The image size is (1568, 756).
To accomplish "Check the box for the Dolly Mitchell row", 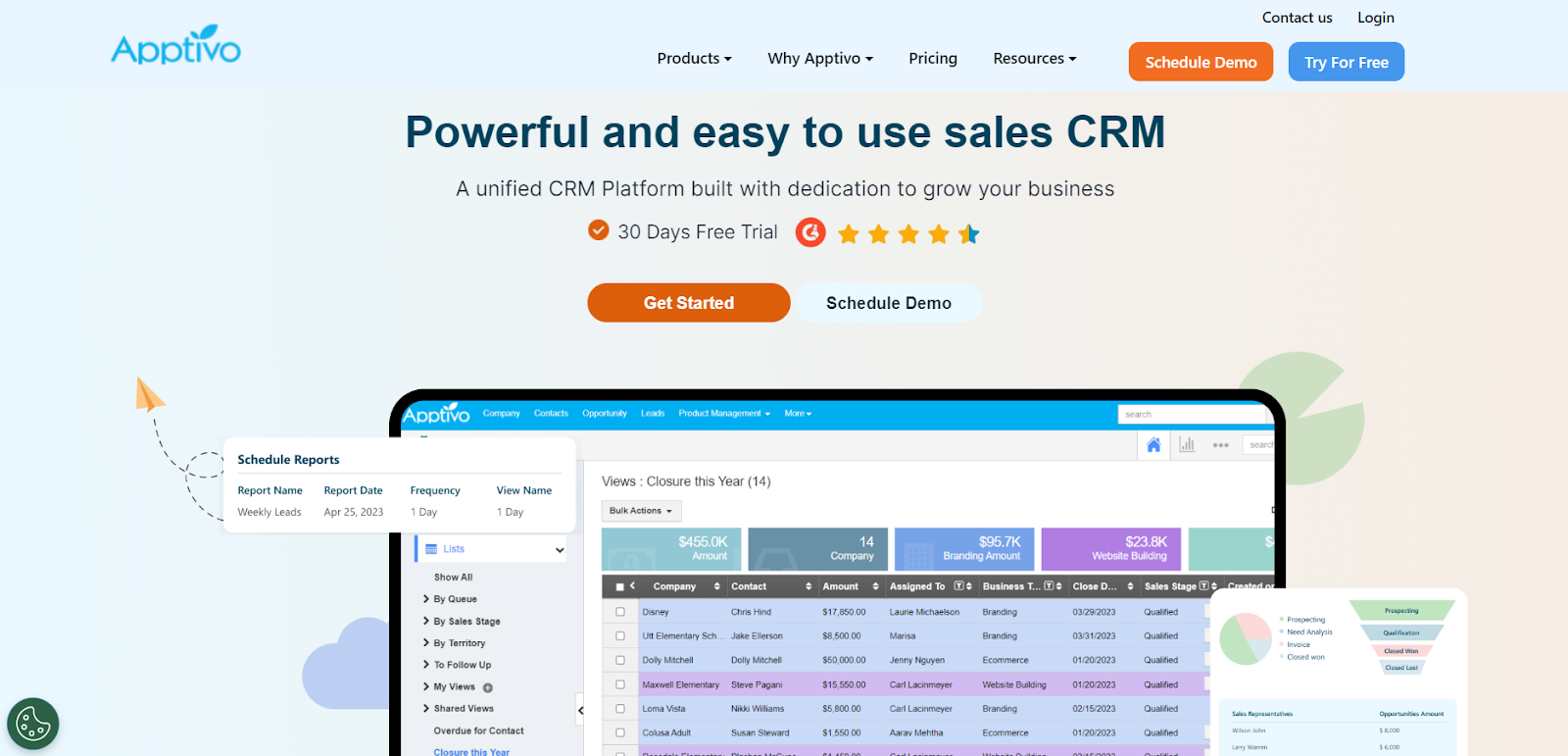I will coord(620,660).
